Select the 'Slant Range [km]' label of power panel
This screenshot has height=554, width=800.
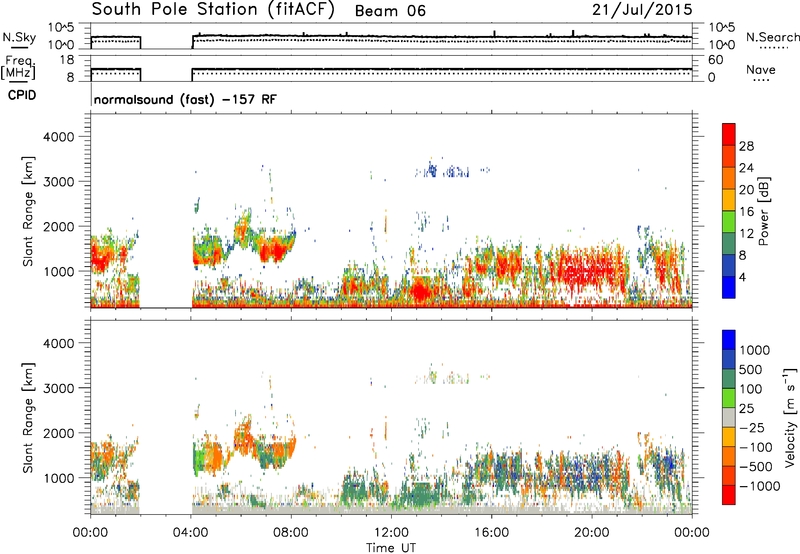(x=28, y=211)
